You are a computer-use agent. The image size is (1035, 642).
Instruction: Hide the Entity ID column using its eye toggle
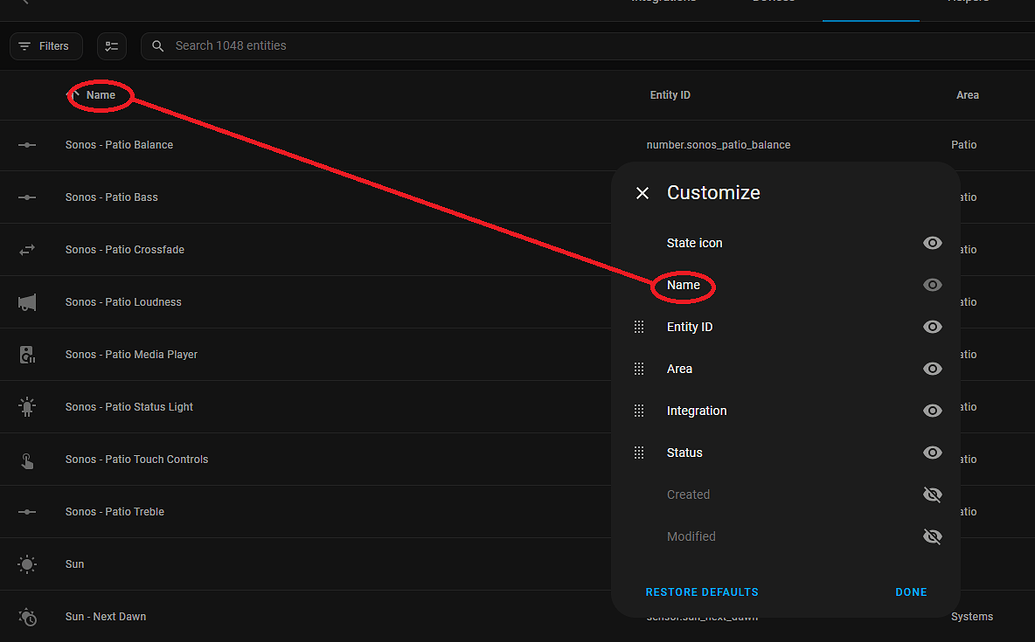click(932, 326)
